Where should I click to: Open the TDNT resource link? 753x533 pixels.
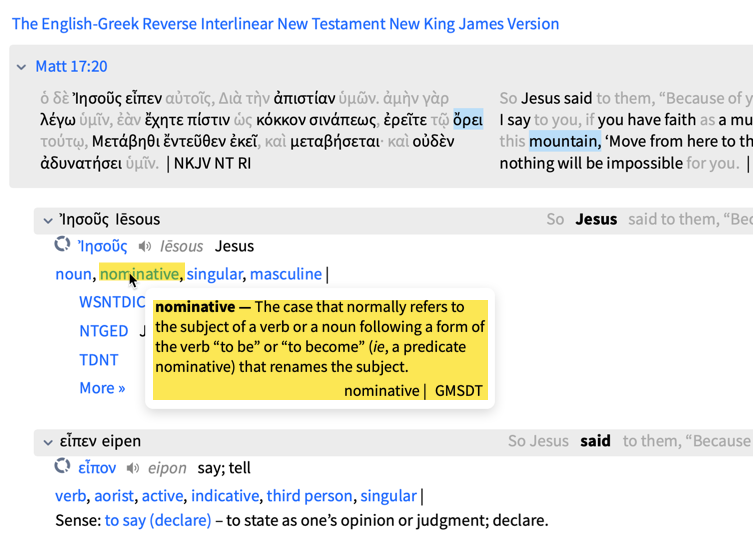coord(99,360)
